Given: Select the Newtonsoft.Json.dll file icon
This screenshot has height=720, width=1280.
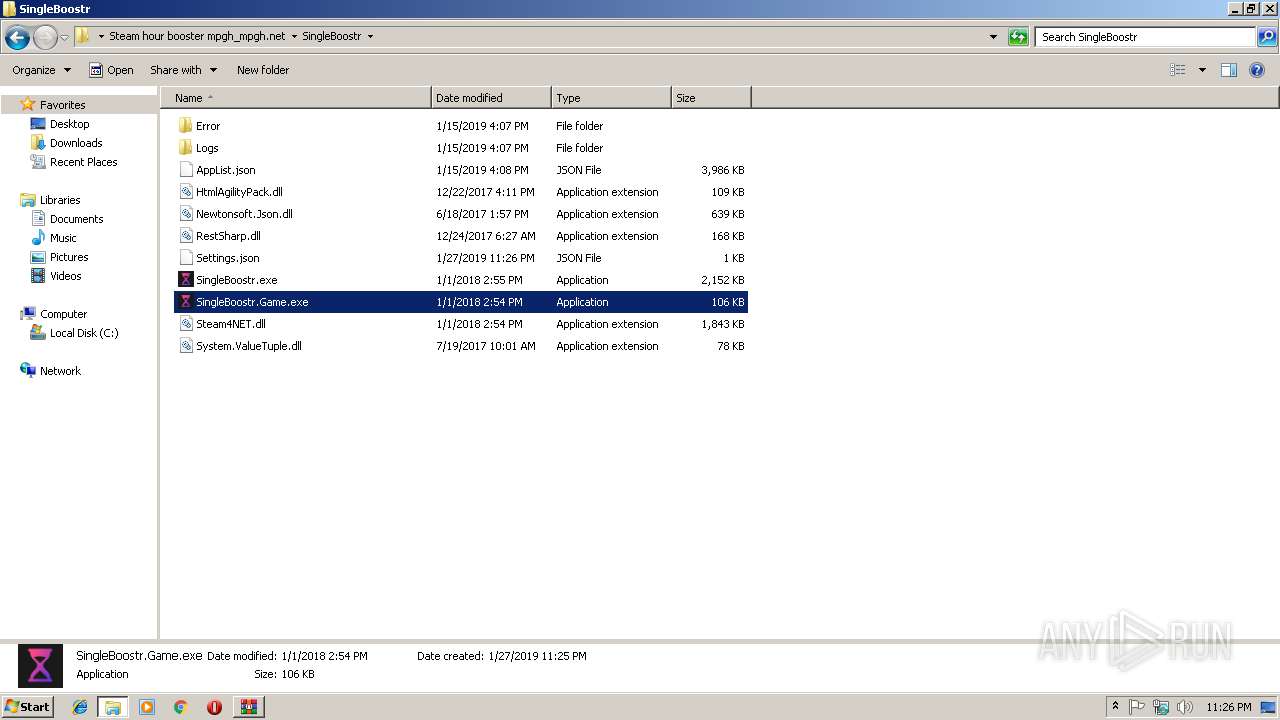Looking at the screenshot, I should tap(185, 214).
